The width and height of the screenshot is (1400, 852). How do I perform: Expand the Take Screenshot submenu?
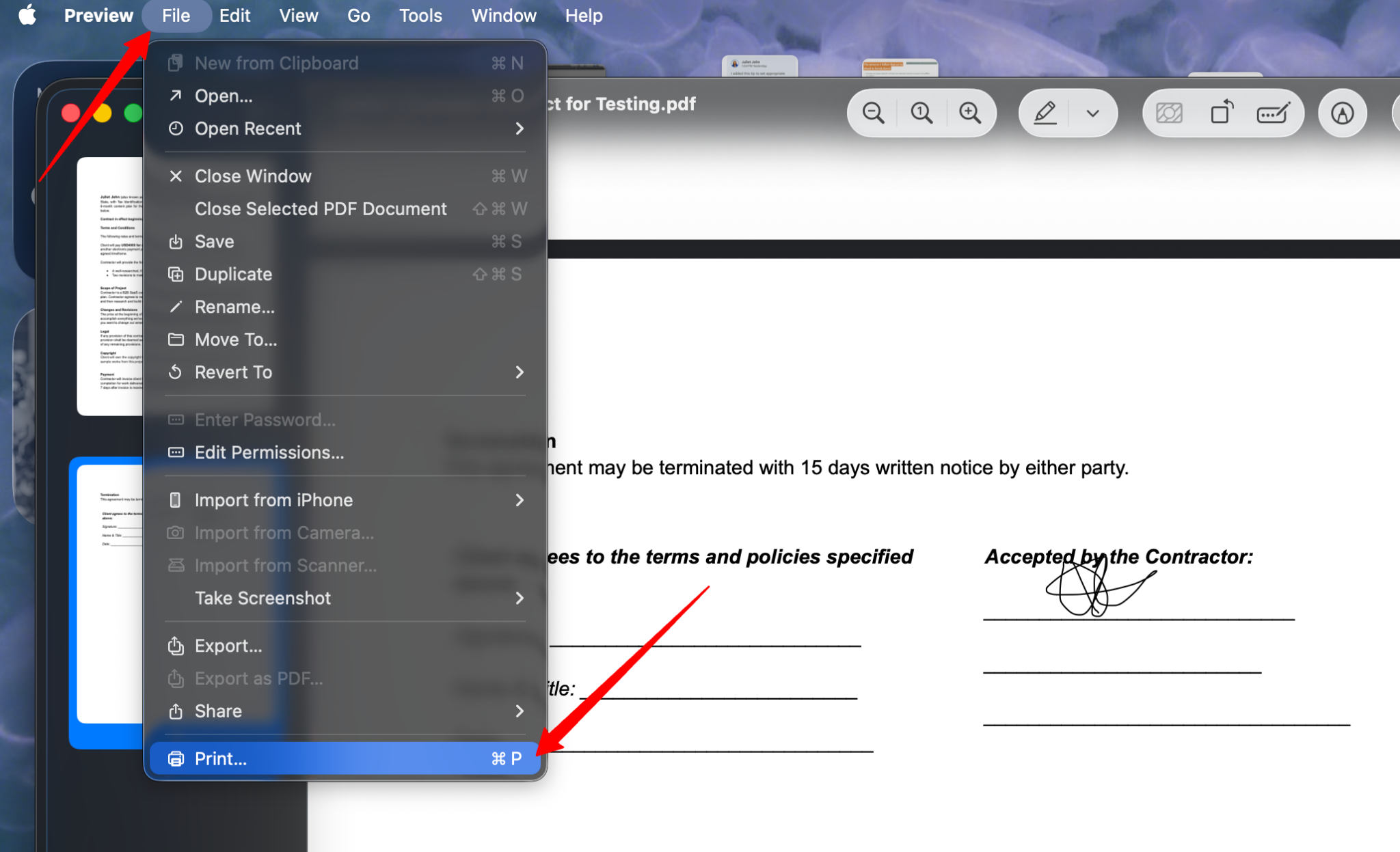pyautogui.click(x=345, y=599)
